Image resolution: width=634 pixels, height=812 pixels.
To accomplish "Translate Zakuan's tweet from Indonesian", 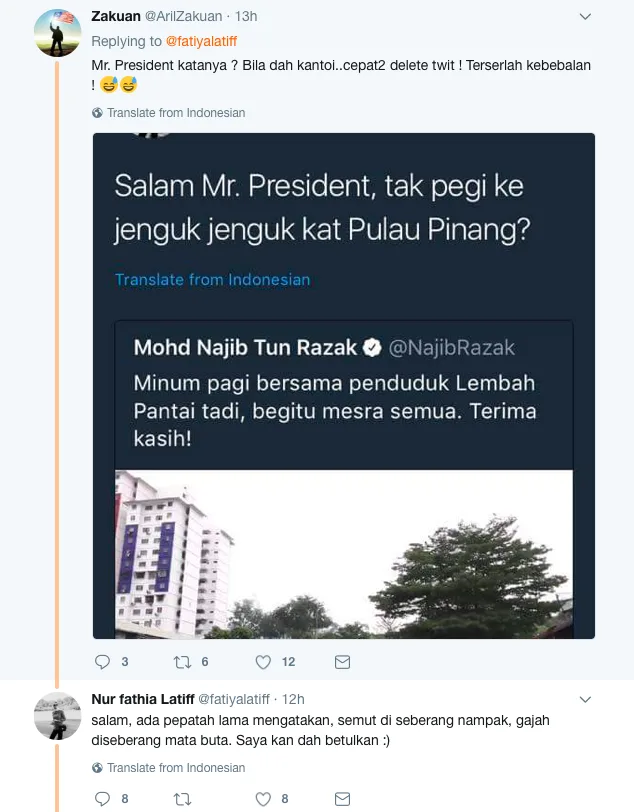I will pos(175,113).
